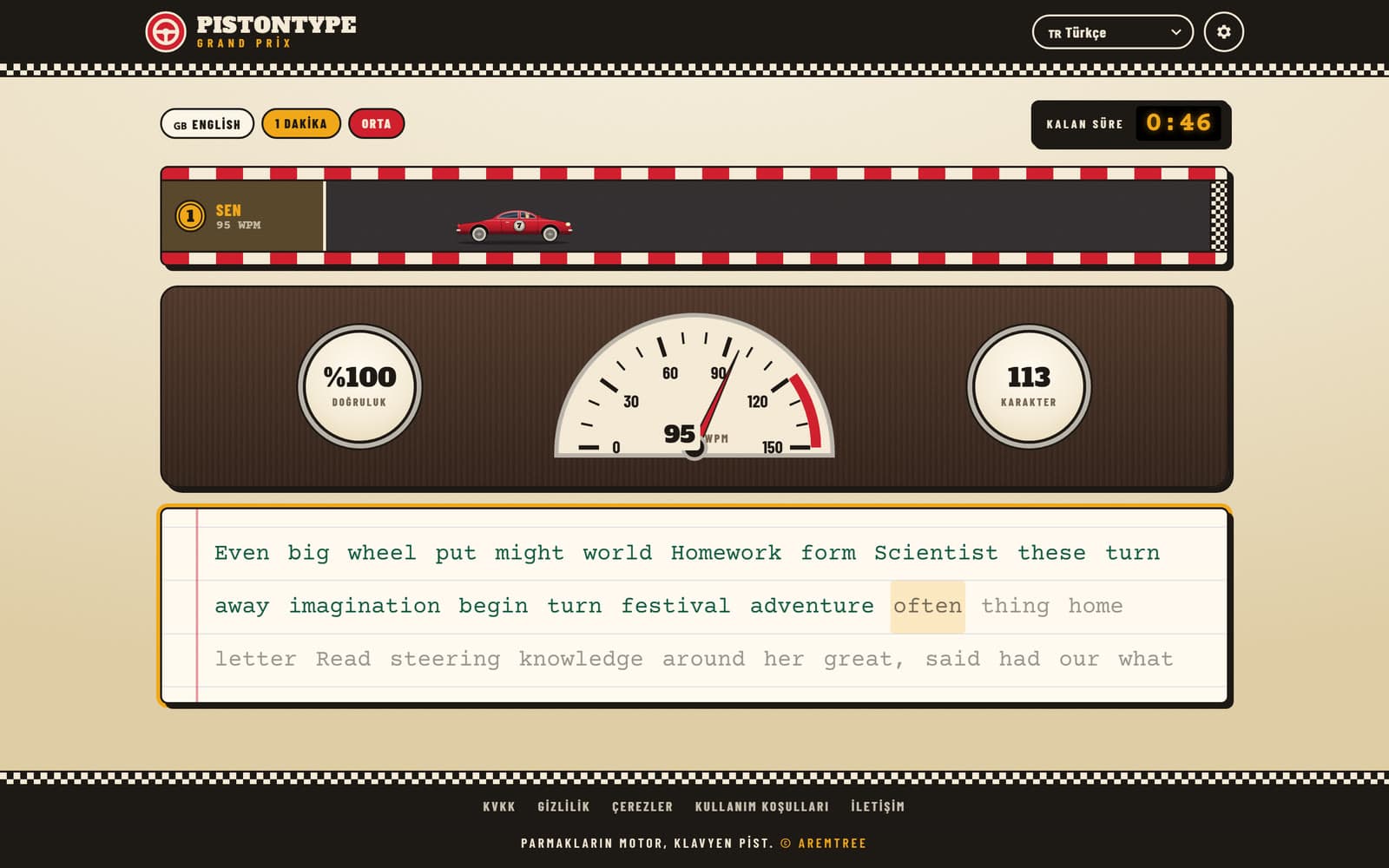1389x868 pixels.
Task: Click the word "wheel" in first line
Action: pos(381,553)
